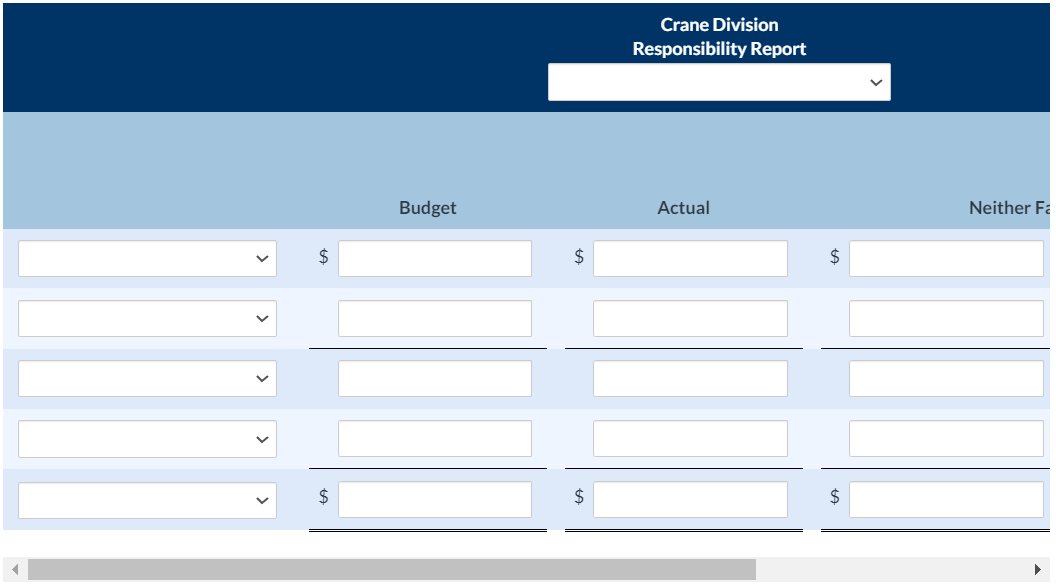Click the fourth row Actual amount field
1056x586 pixels.
pos(689,438)
